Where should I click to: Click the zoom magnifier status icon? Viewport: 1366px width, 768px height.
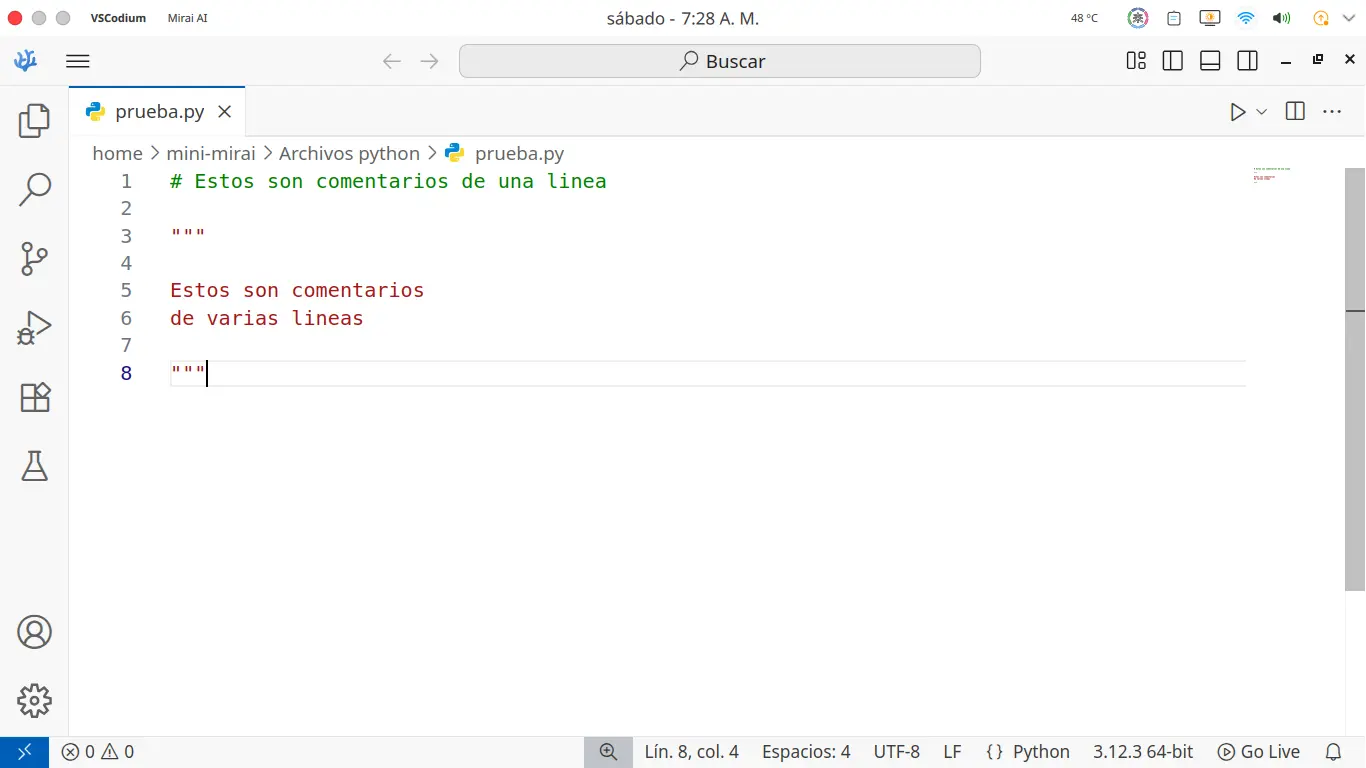608,752
